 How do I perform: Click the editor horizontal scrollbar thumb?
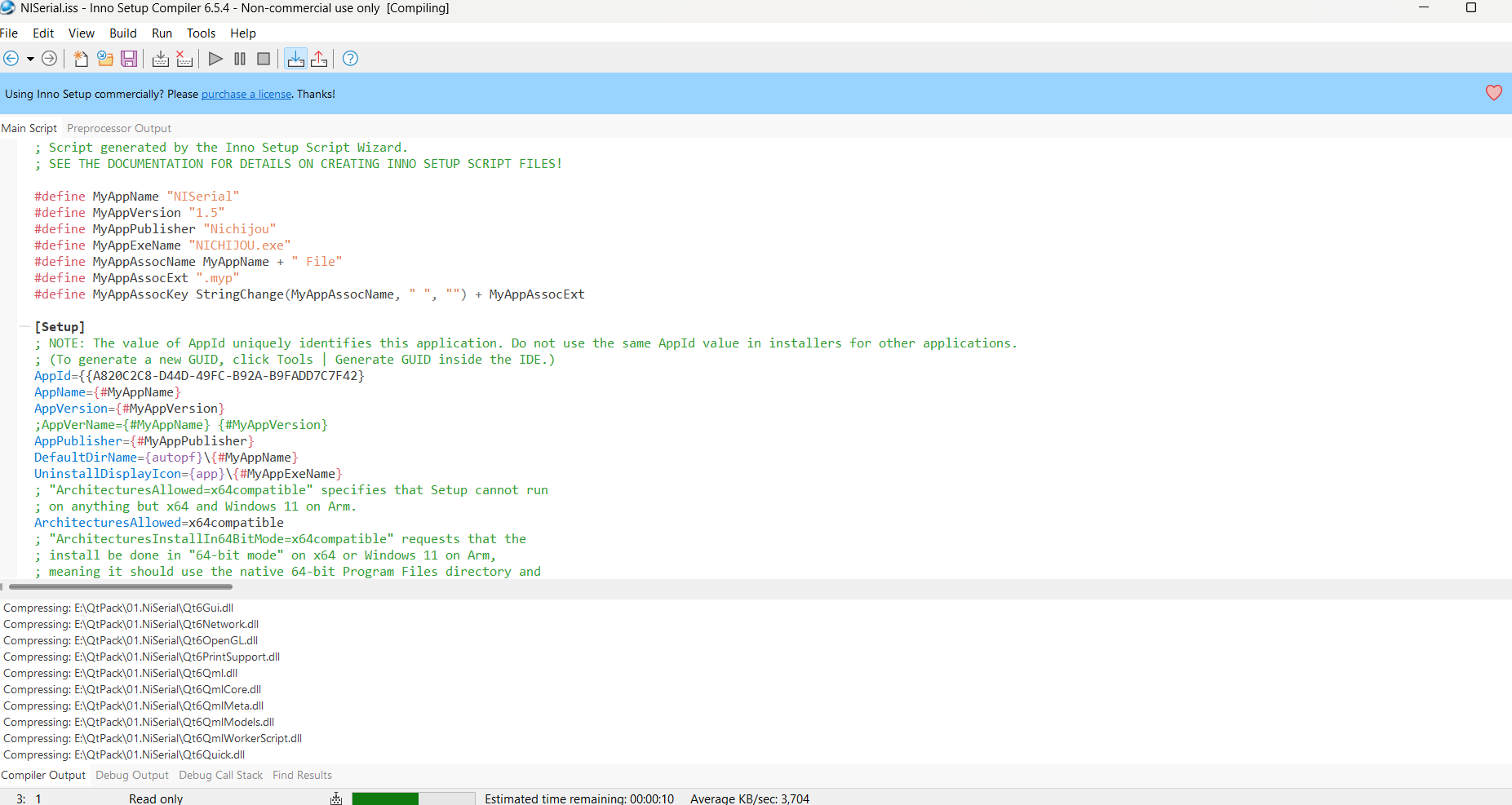point(121,586)
